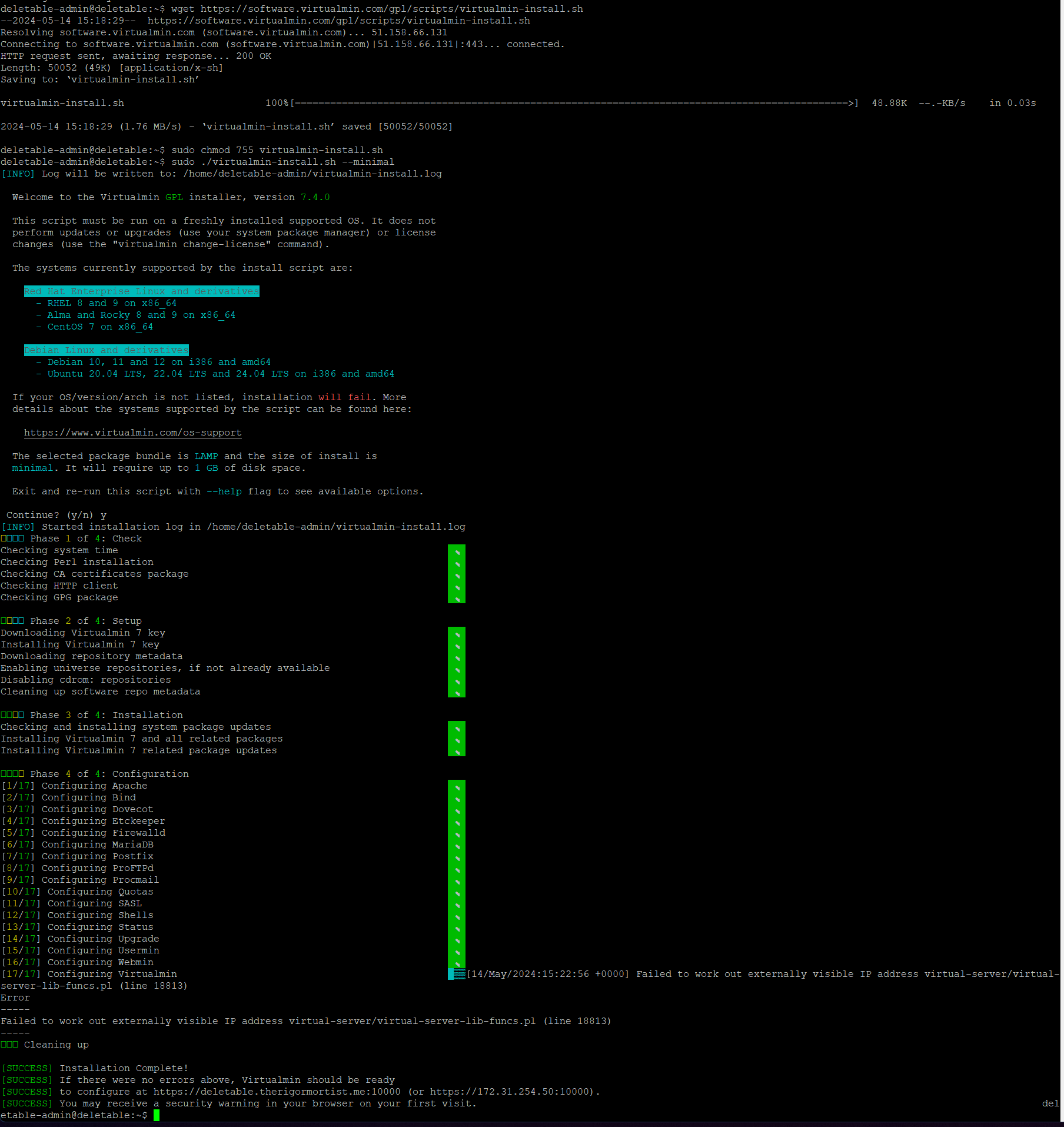Select the highlighted Red Hat Enterprise Linux header
Image resolution: width=1064 pixels, height=1127 pixels.
pos(141,291)
